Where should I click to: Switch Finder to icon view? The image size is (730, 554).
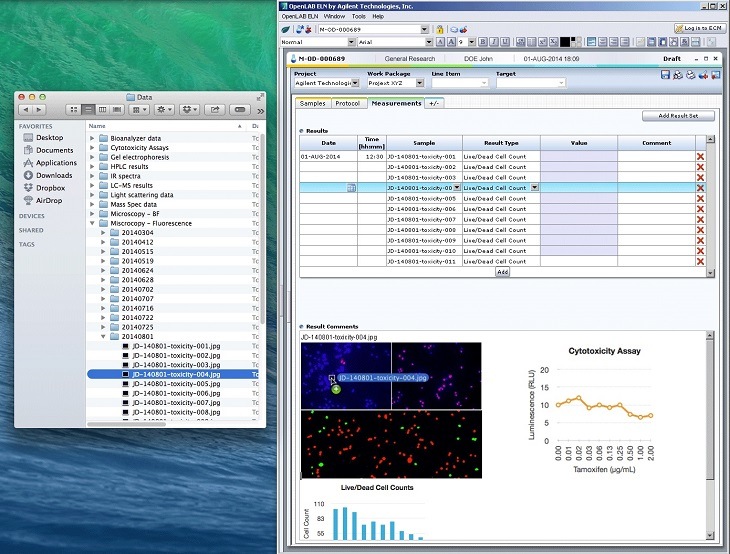tap(74, 110)
